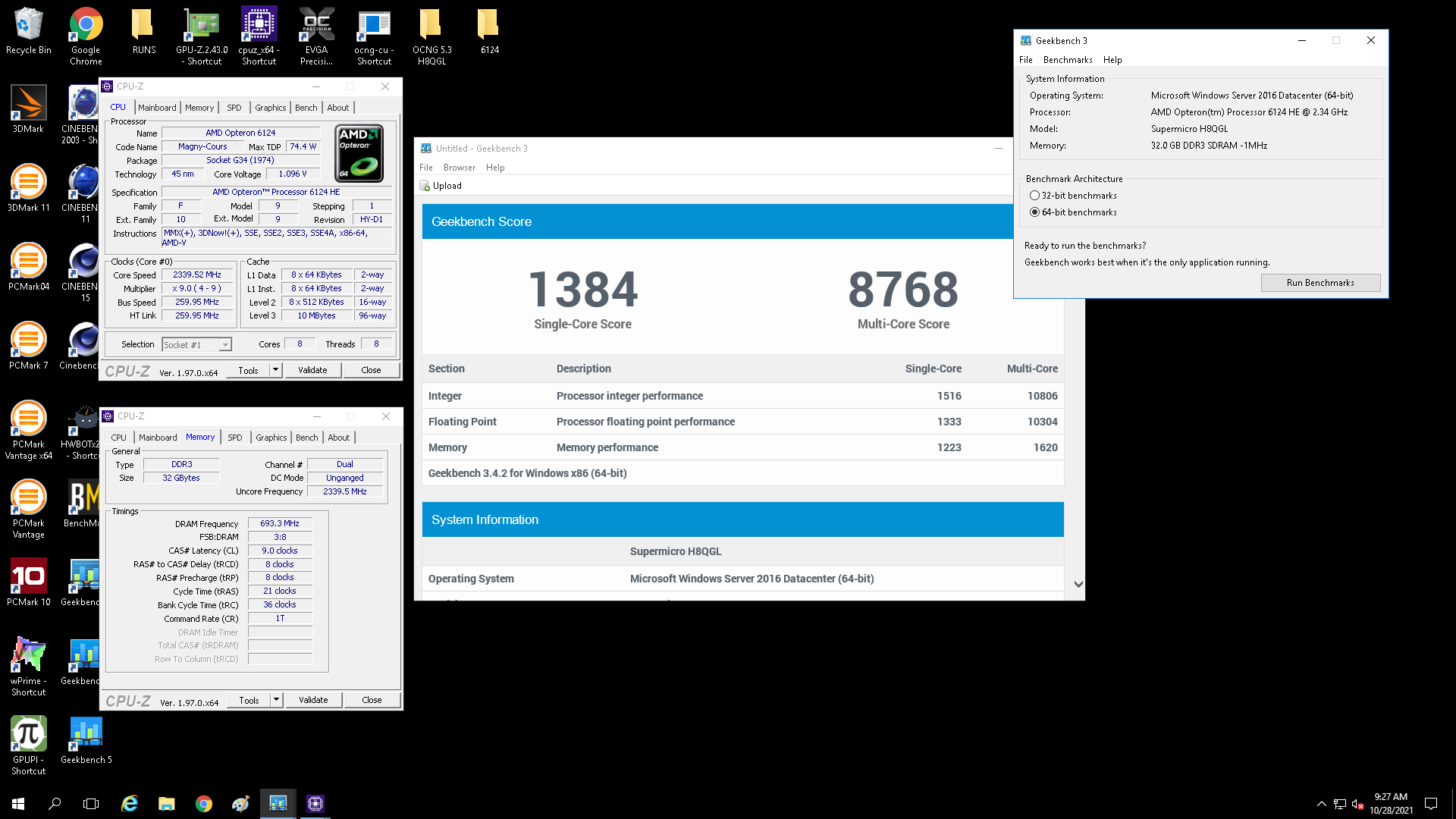
Task: Select the Memory performance row
Action: 742,447
